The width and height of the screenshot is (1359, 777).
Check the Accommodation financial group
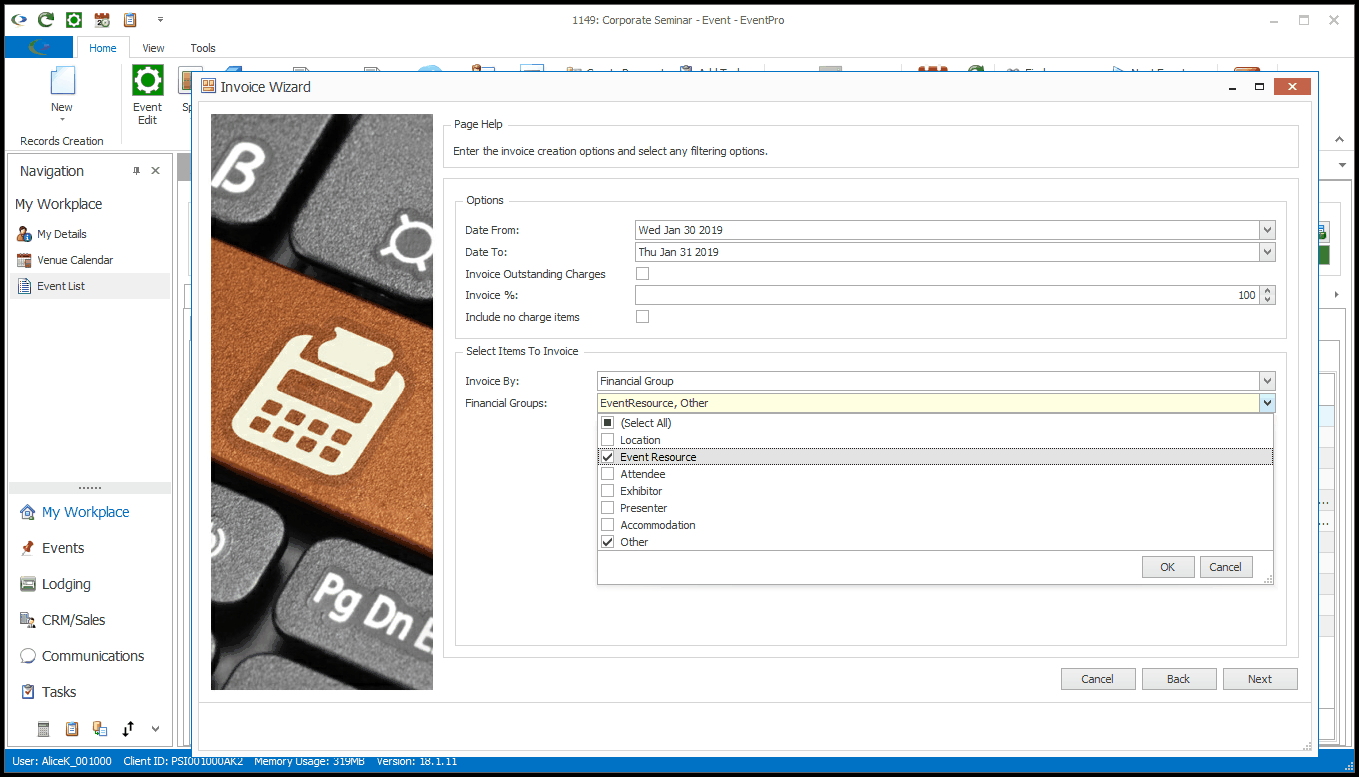pyautogui.click(x=607, y=525)
